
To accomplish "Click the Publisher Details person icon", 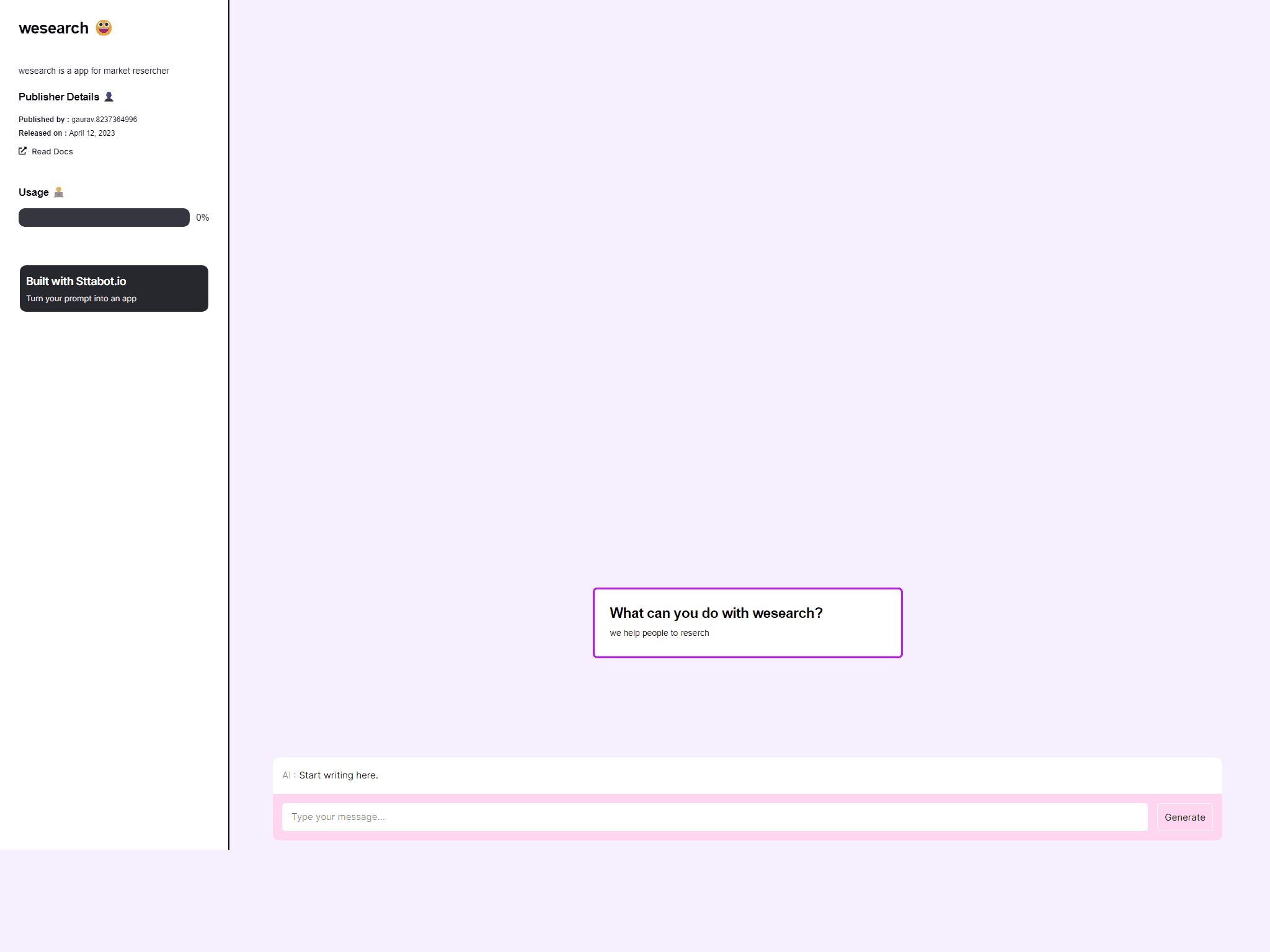I will pos(109,97).
